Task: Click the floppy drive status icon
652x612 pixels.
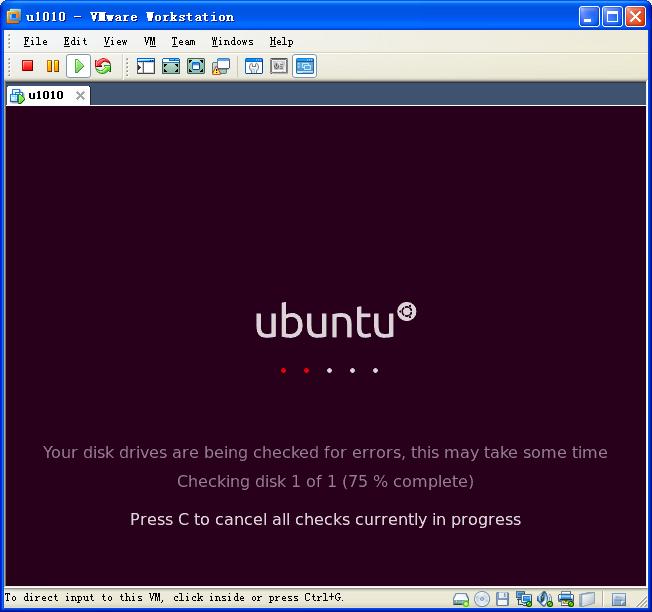Action: click(x=503, y=599)
